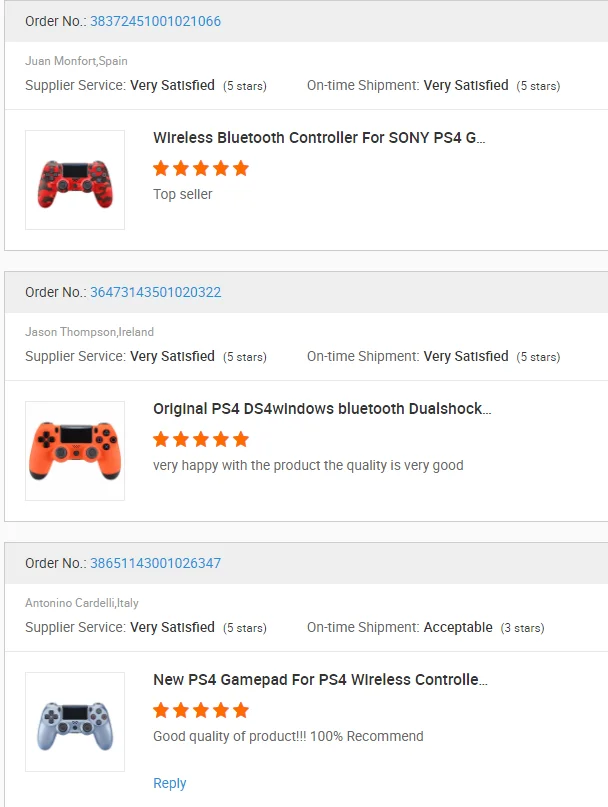
Task: Open order number 38651143001026347
Action: 155,563
